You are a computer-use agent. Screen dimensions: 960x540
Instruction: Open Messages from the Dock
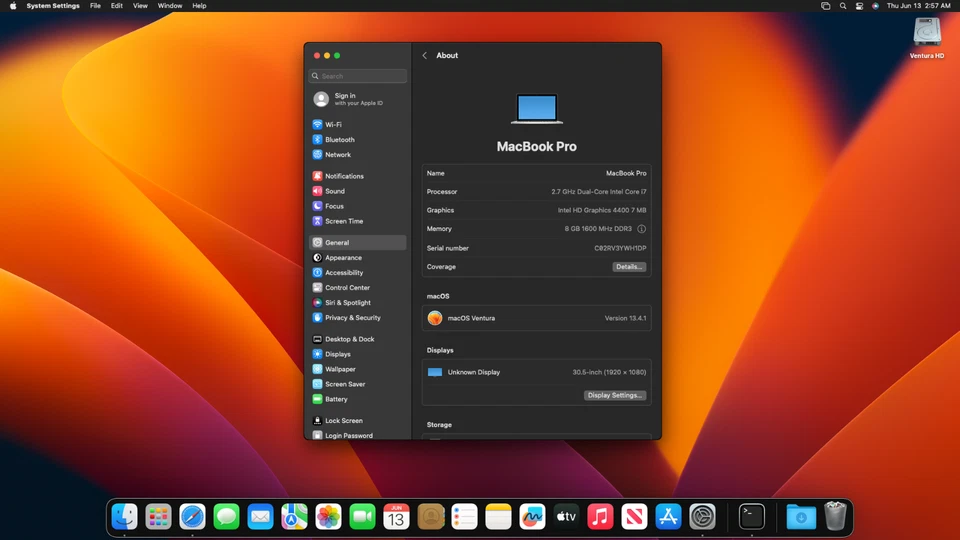[227, 517]
